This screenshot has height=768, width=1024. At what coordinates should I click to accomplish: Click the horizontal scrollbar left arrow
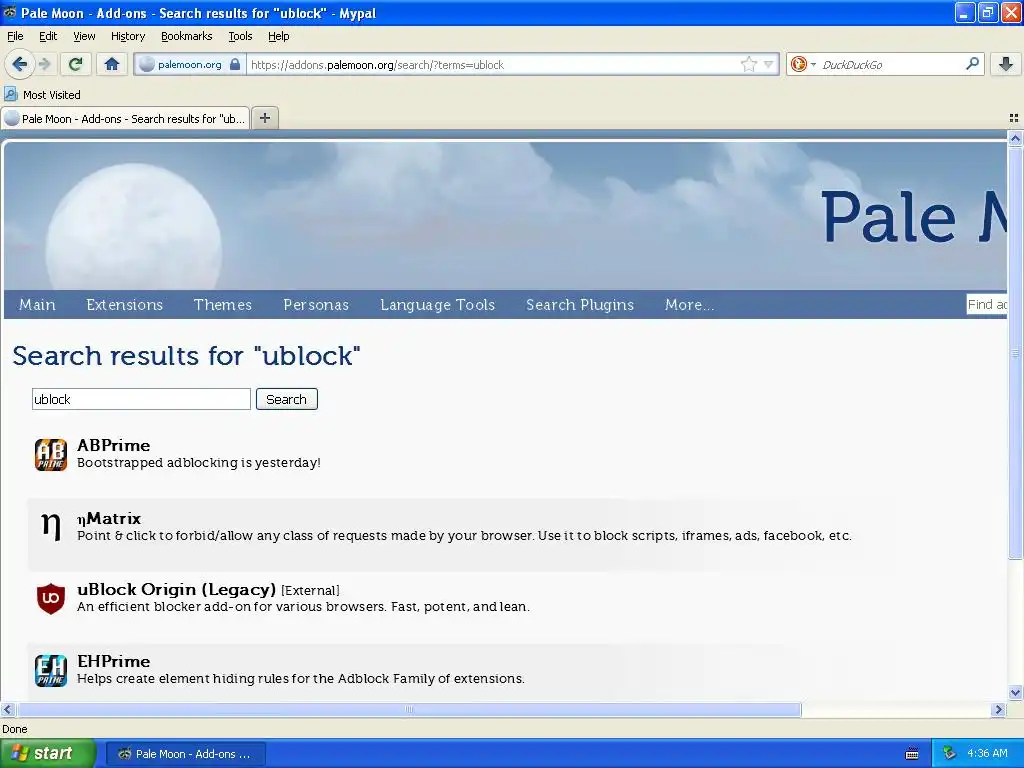pos(7,709)
